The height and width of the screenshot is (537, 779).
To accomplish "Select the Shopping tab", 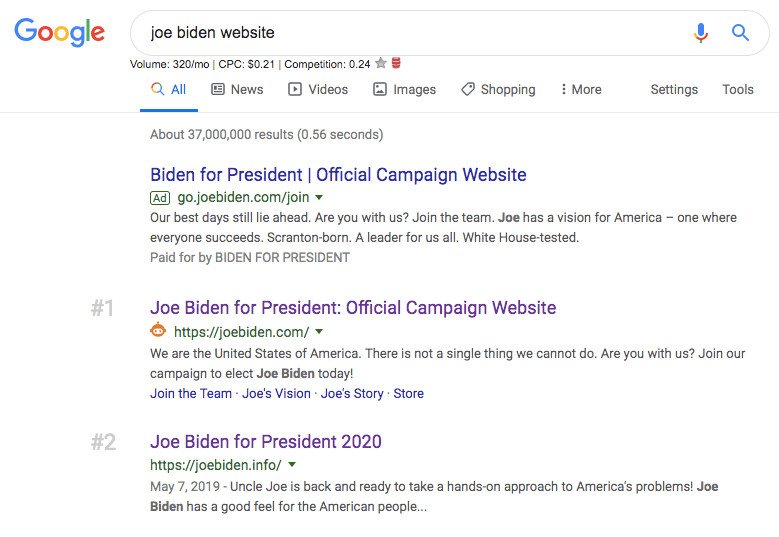I will [x=498, y=89].
